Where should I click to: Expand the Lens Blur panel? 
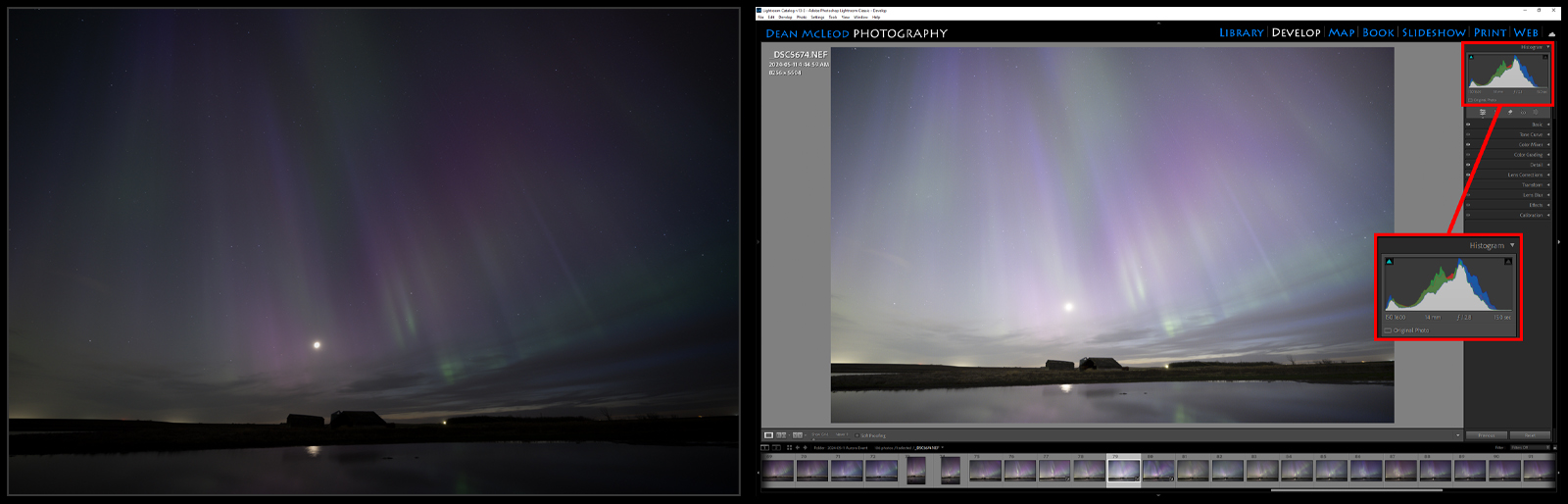click(1548, 195)
